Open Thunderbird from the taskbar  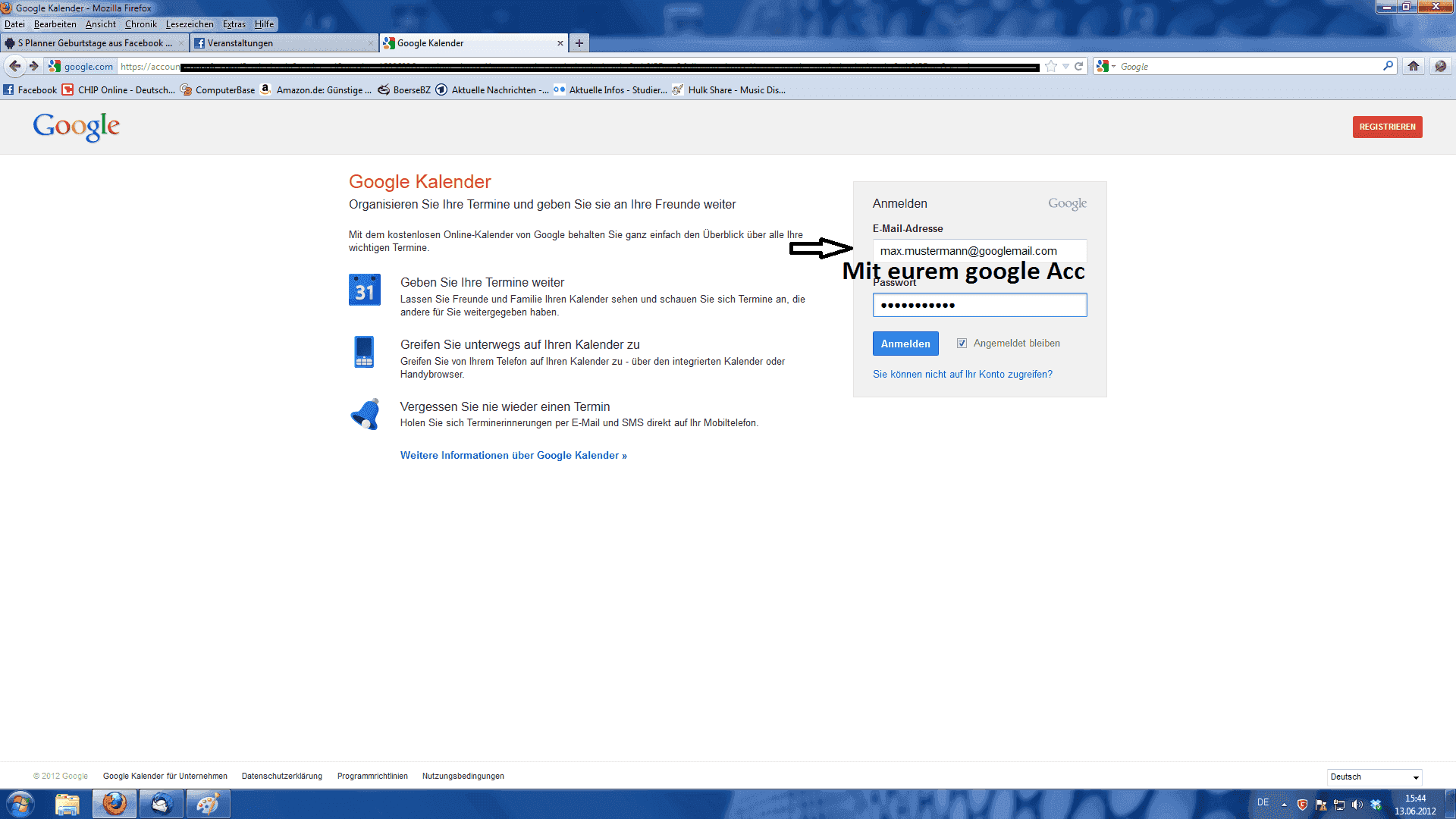[x=162, y=805]
